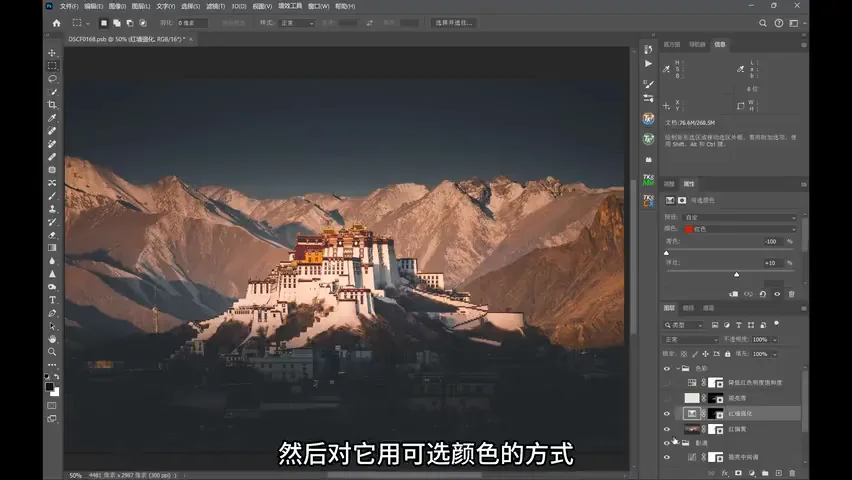Image resolution: width=852 pixels, height=480 pixels.
Task: Select the Clone Stamp tool
Action: [52, 209]
